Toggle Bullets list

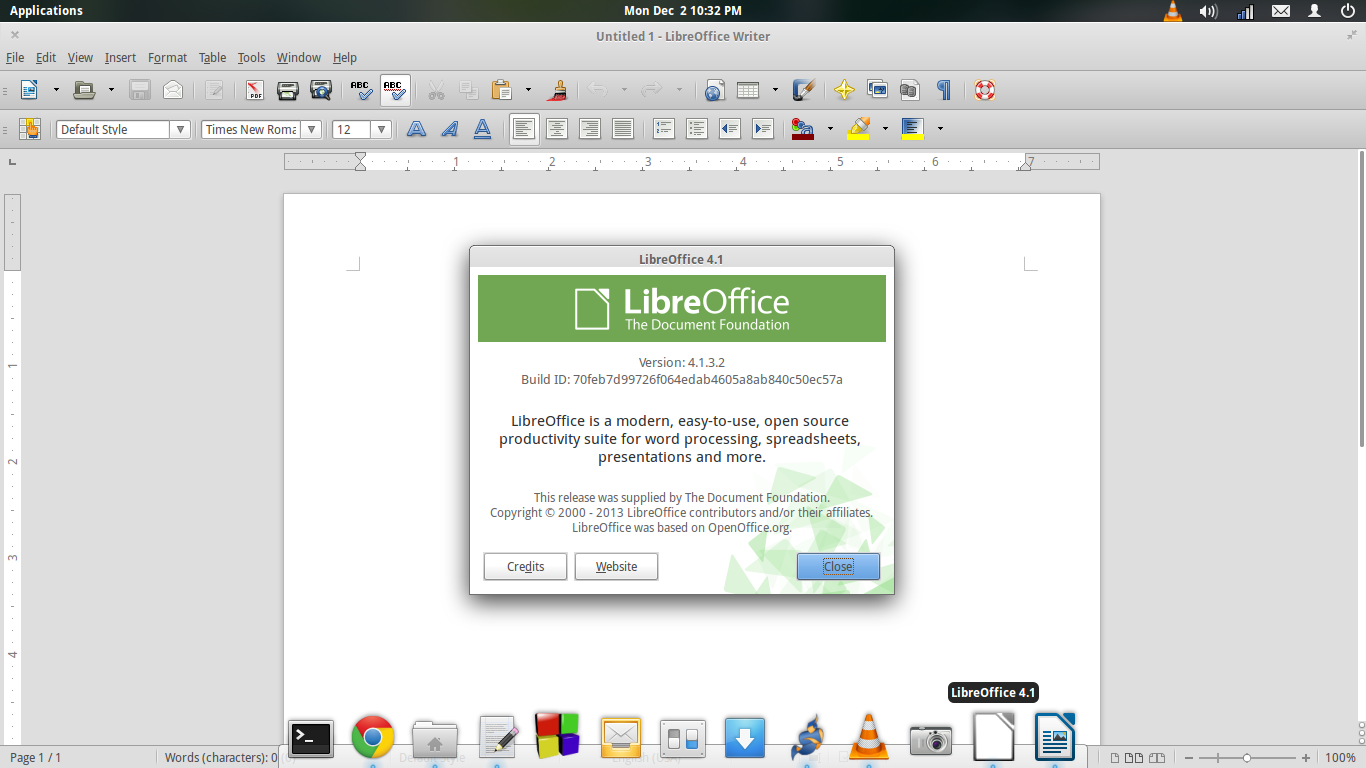pos(697,129)
